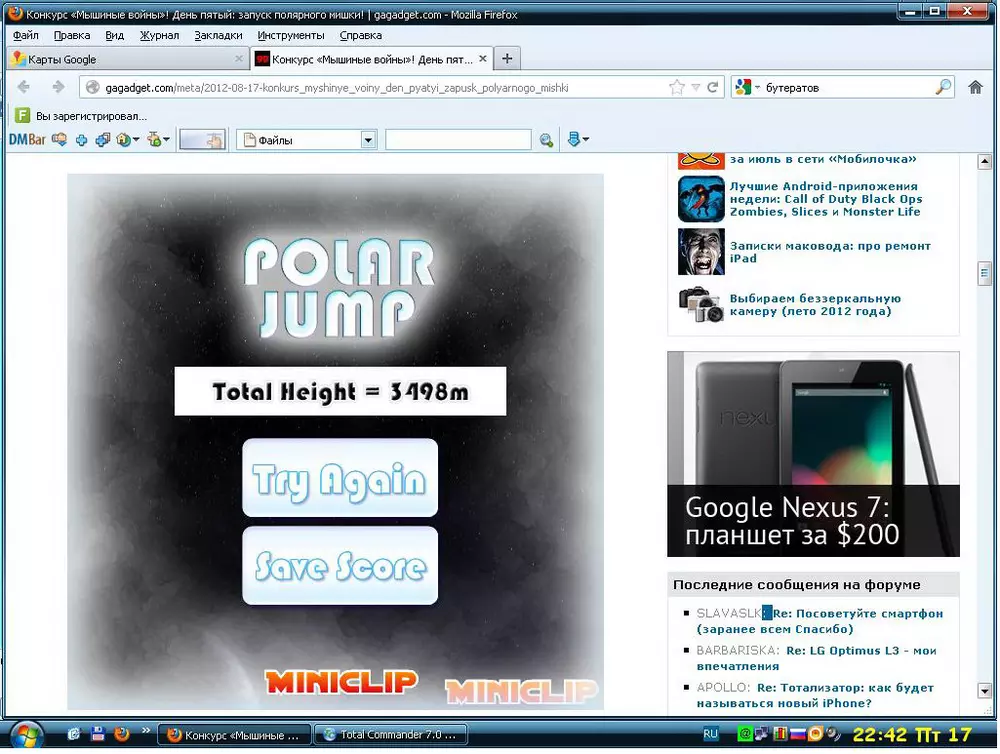Open a new tab with the plus button
The image size is (1000, 754).
pyautogui.click(x=507, y=59)
